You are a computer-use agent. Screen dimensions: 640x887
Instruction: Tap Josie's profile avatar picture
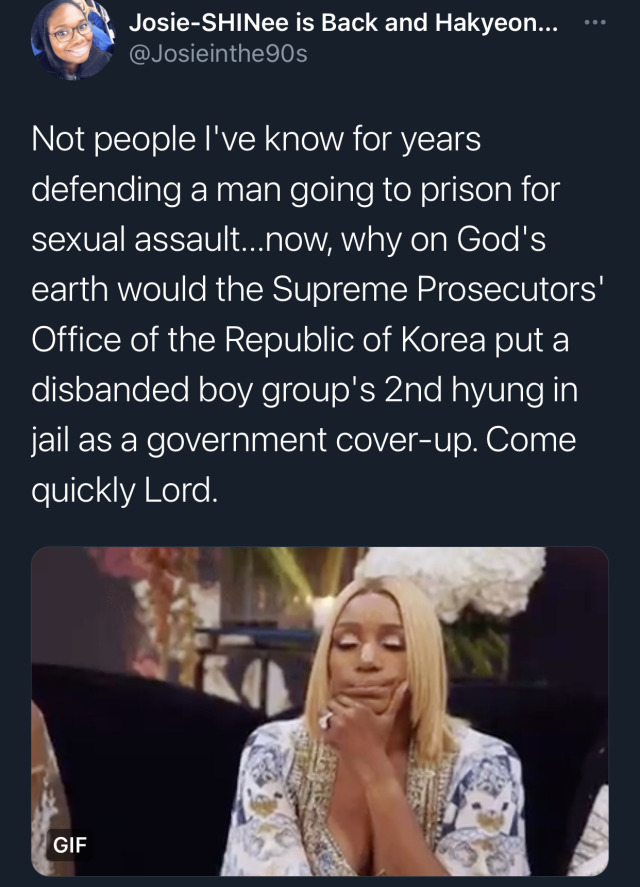(72, 38)
